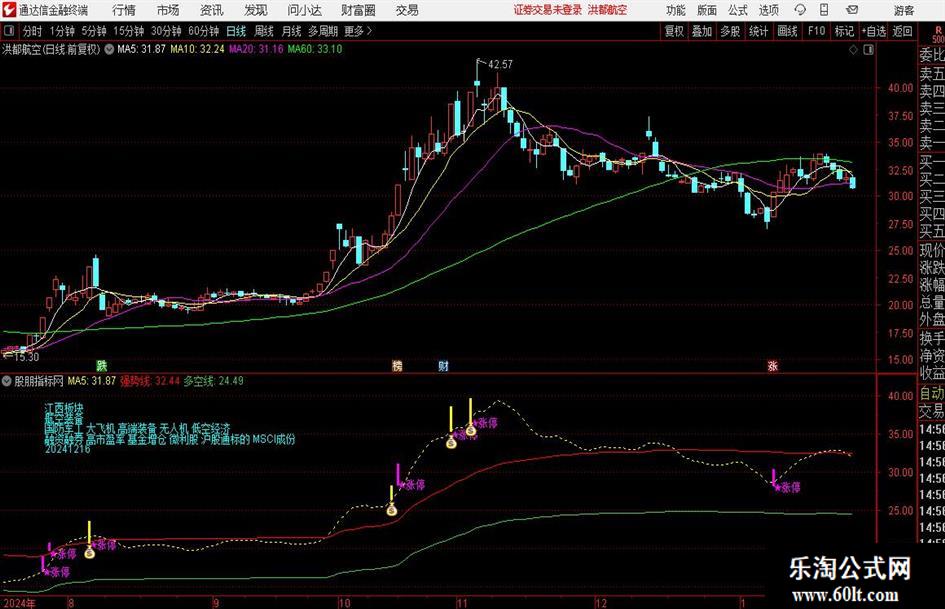Screen dimensions: 945x609
Task: Click the 10 month marker on time axis
Action: coord(344,602)
